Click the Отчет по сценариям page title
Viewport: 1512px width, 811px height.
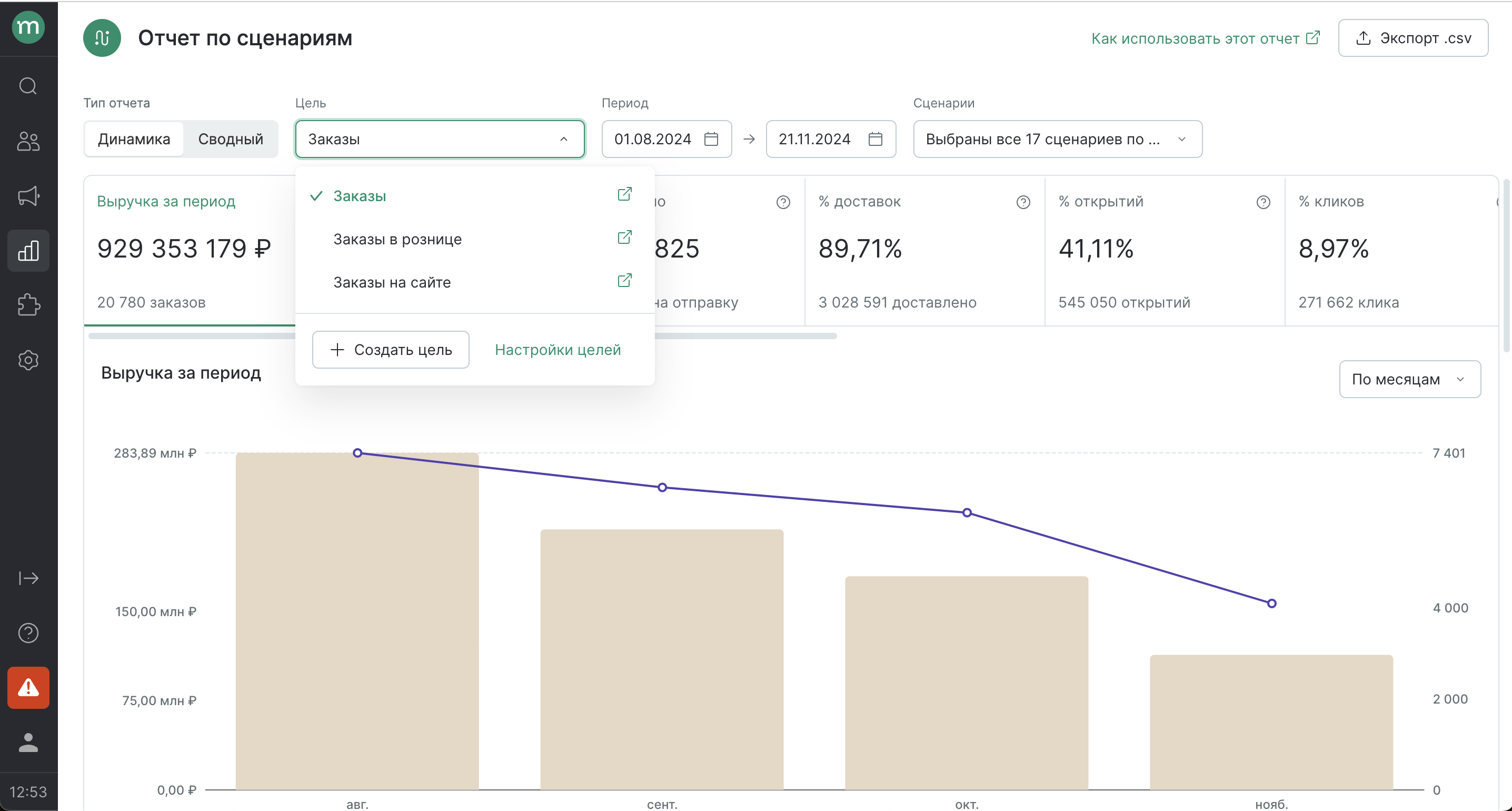pos(245,38)
